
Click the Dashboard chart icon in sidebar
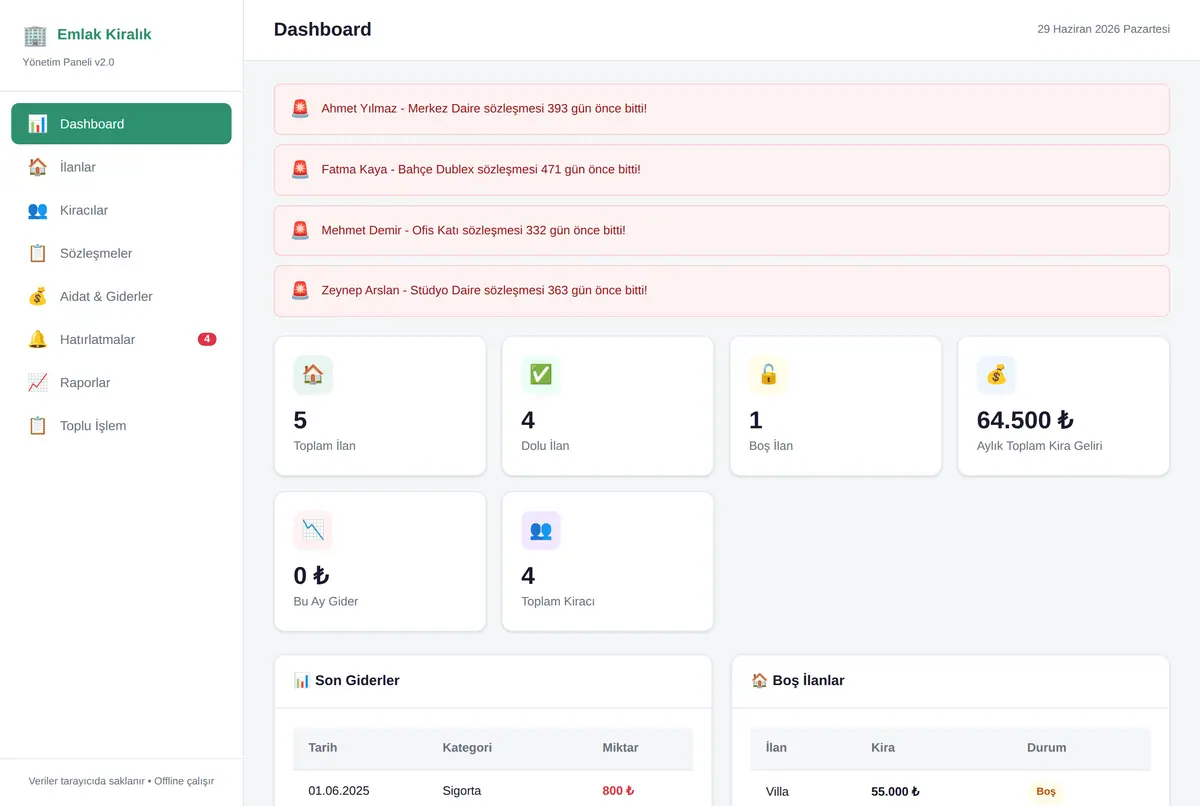pyautogui.click(x=38, y=124)
